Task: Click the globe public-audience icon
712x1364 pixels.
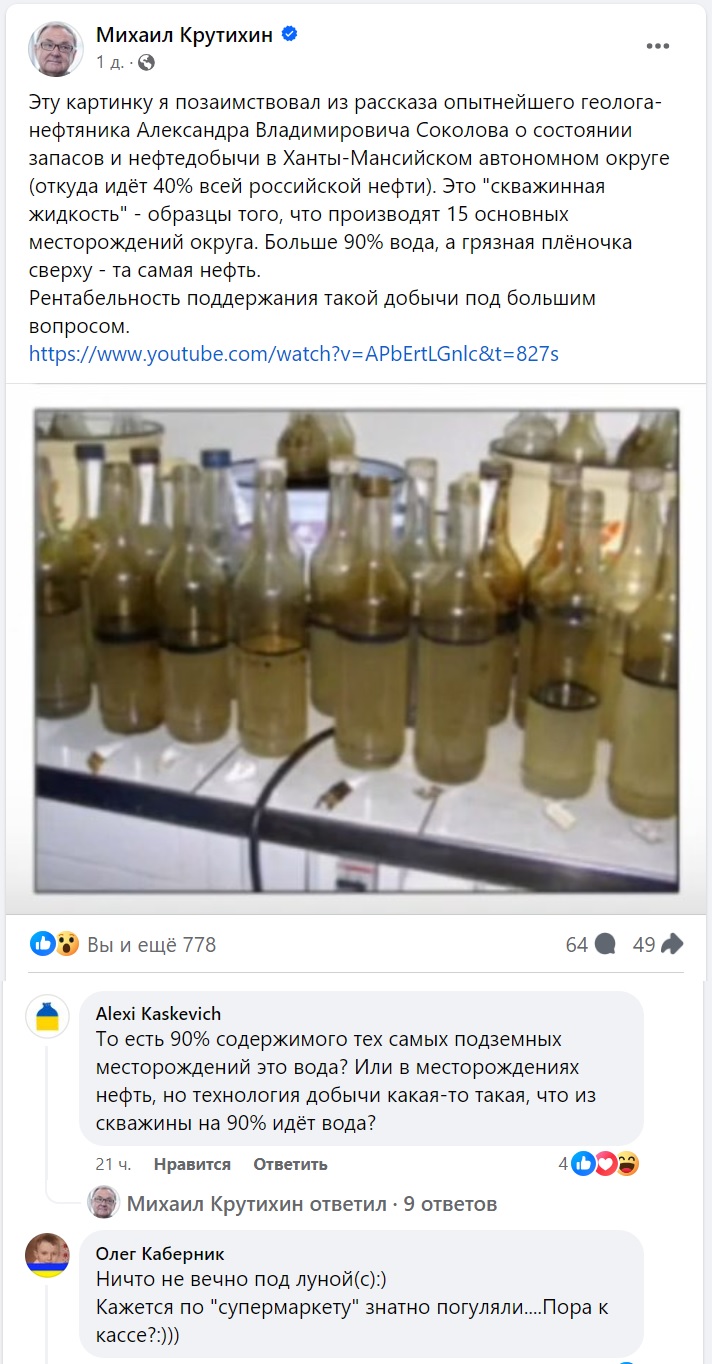Action: 146,63
